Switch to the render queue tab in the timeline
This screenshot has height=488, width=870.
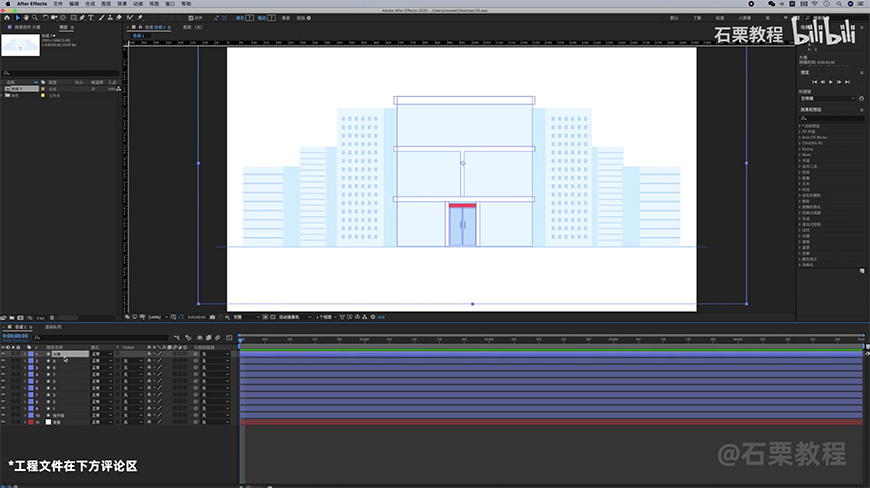click(53, 327)
